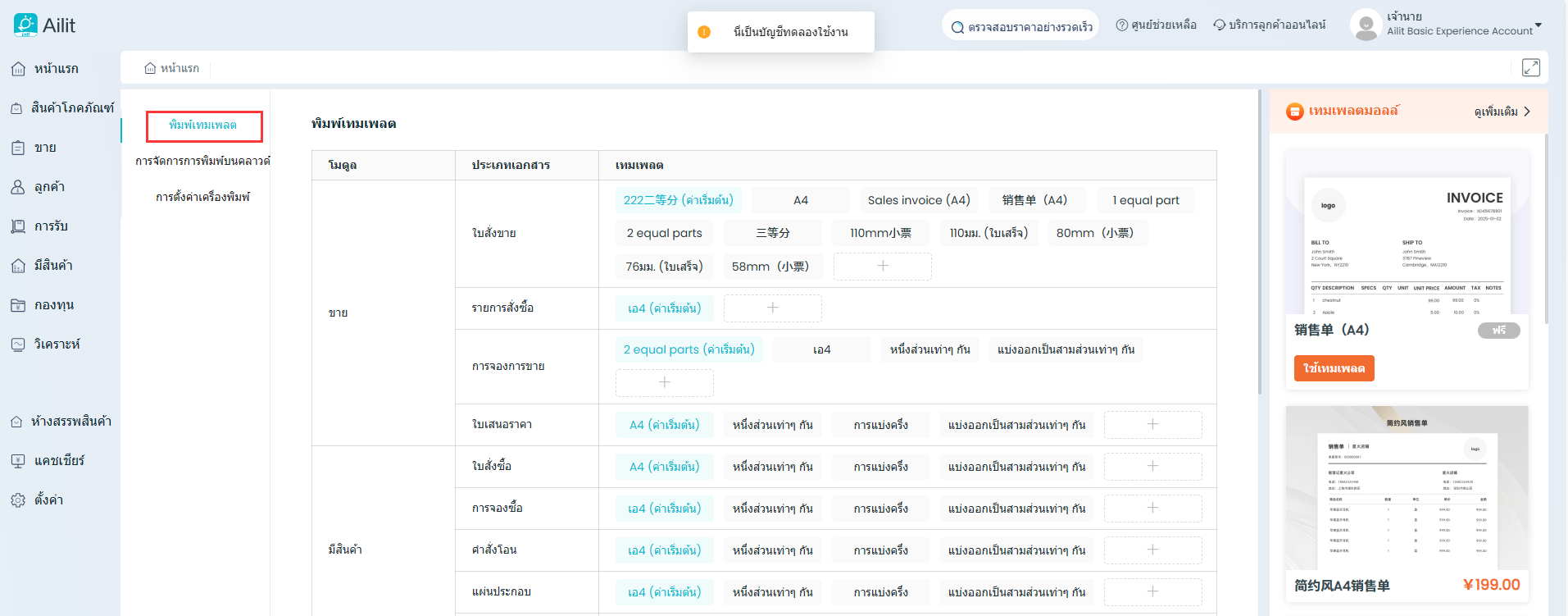Open ตั้งค่า settings gear in sidebar
The width and height of the screenshot is (1568, 616).
click(18, 500)
